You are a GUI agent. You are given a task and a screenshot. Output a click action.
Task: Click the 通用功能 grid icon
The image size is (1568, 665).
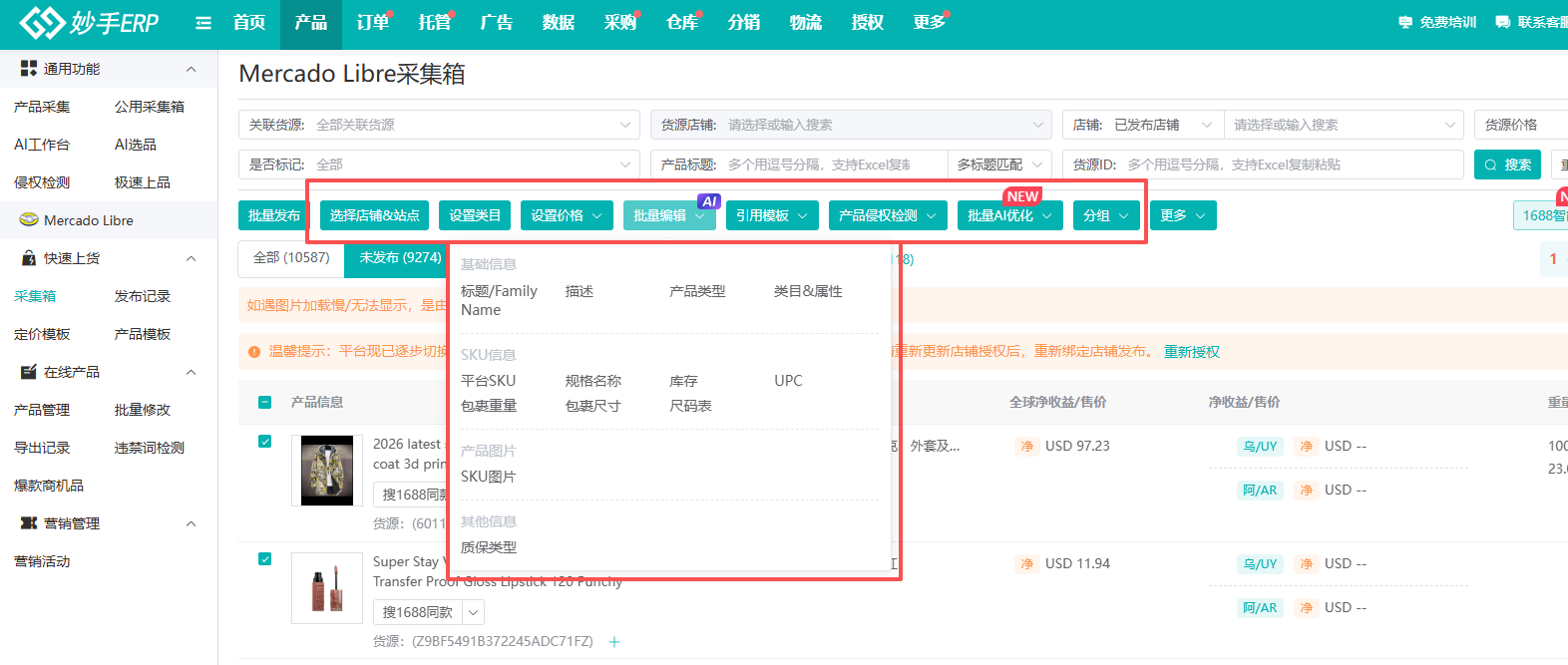tap(29, 69)
